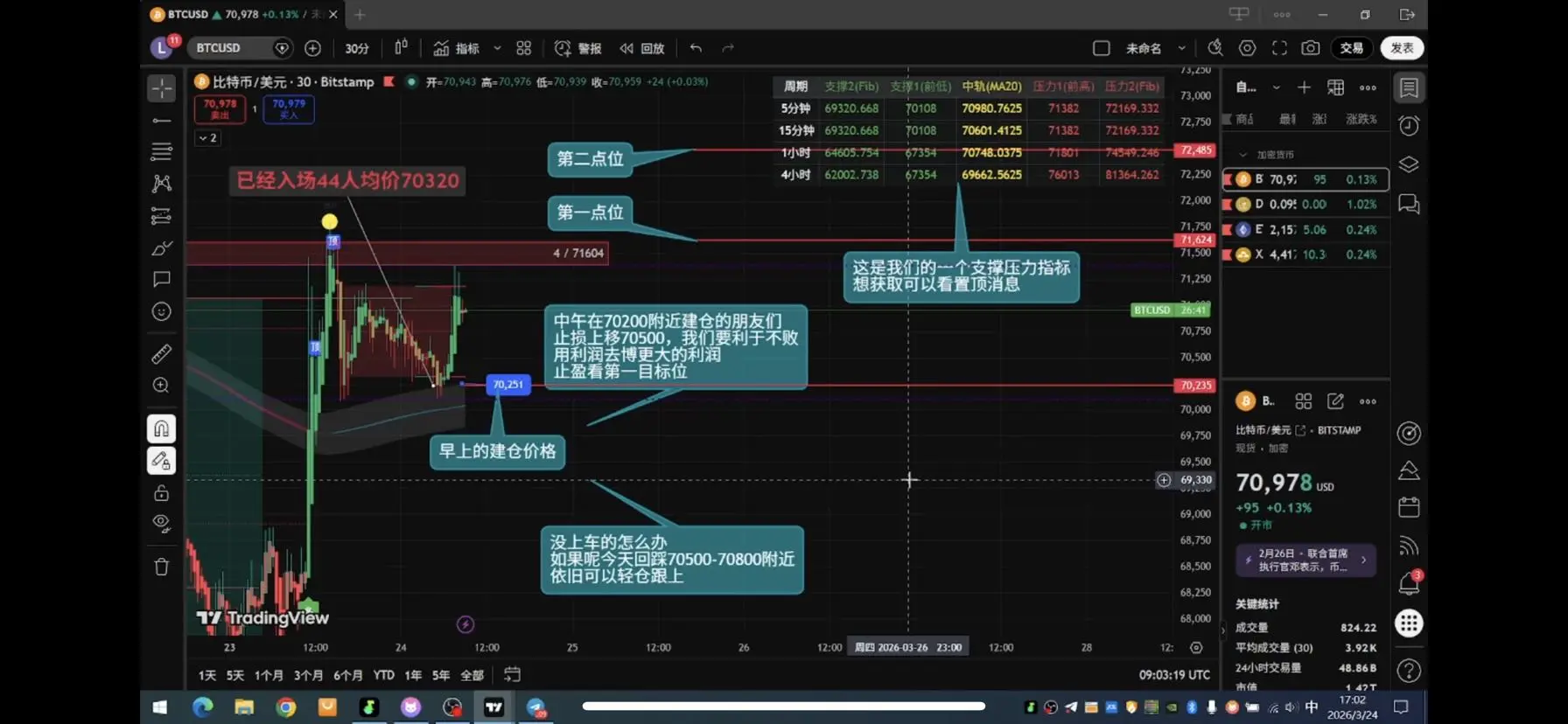This screenshot has height=724, width=1568.
Task: Click the 交易 trade button
Action: click(x=1352, y=48)
